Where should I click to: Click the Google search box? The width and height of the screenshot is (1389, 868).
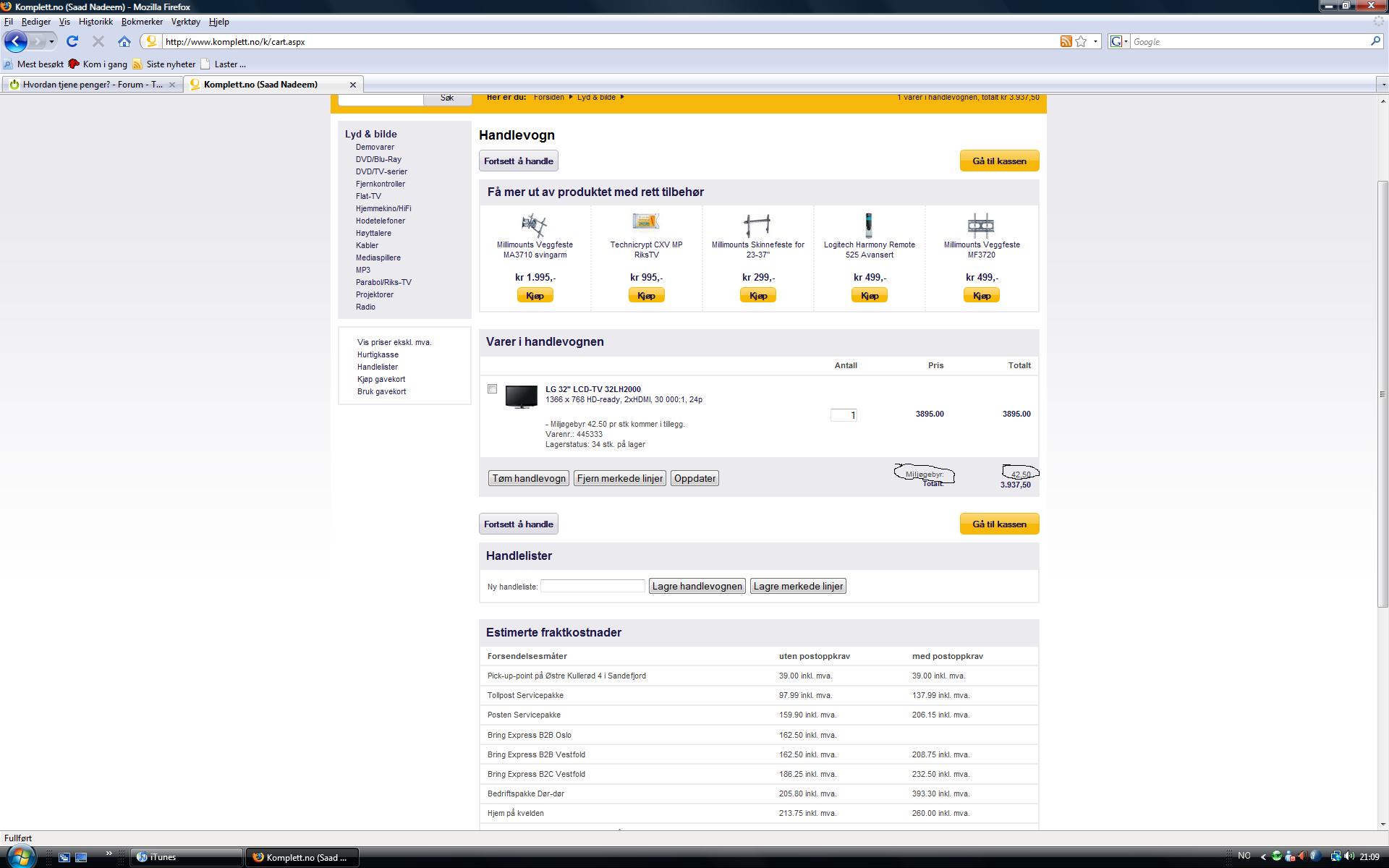point(1248,41)
